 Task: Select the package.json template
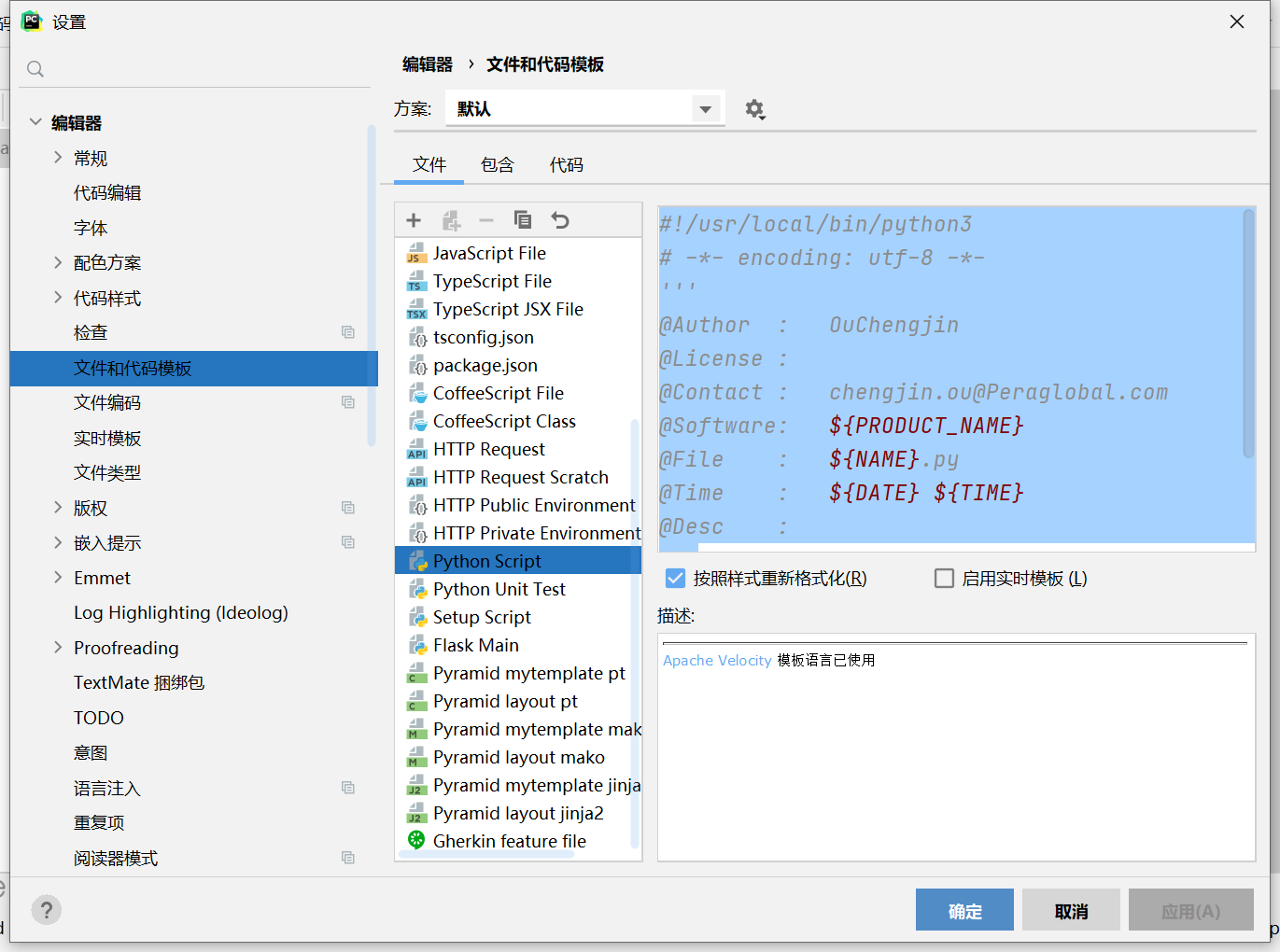click(x=518, y=365)
